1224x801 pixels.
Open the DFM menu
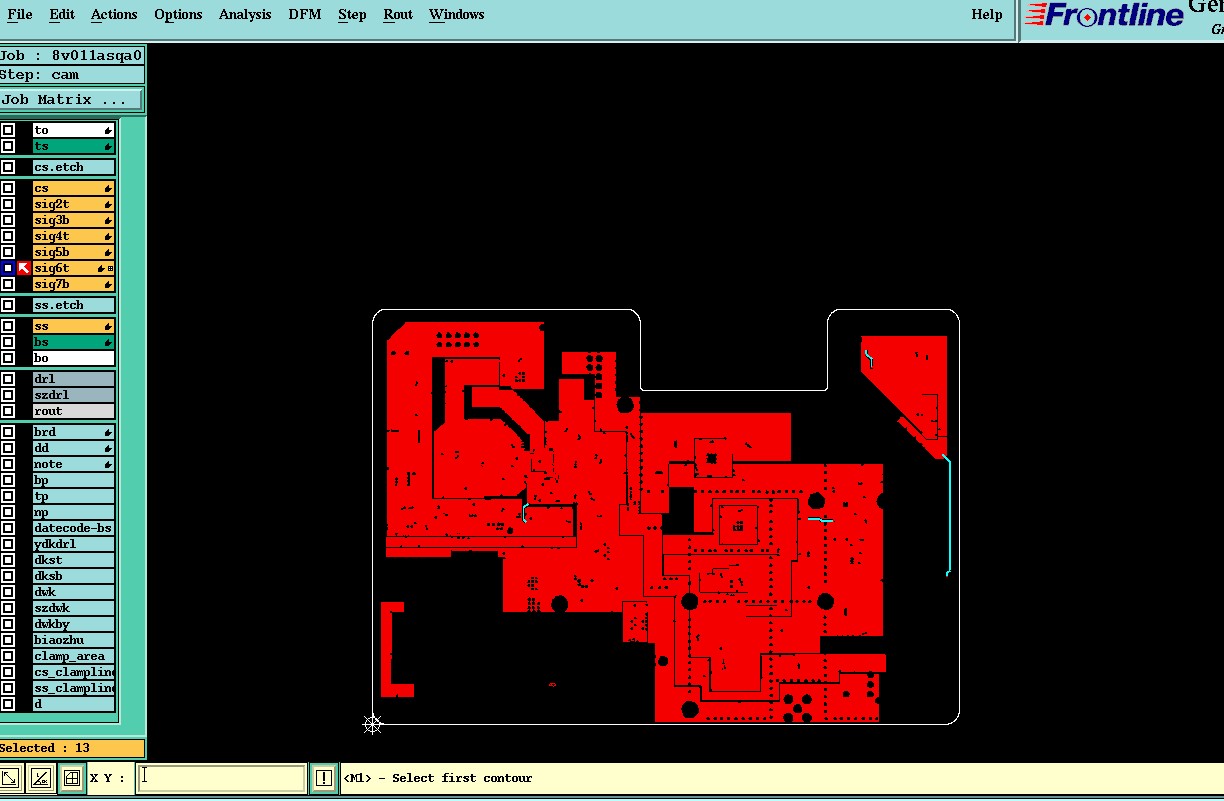(x=305, y=14)
